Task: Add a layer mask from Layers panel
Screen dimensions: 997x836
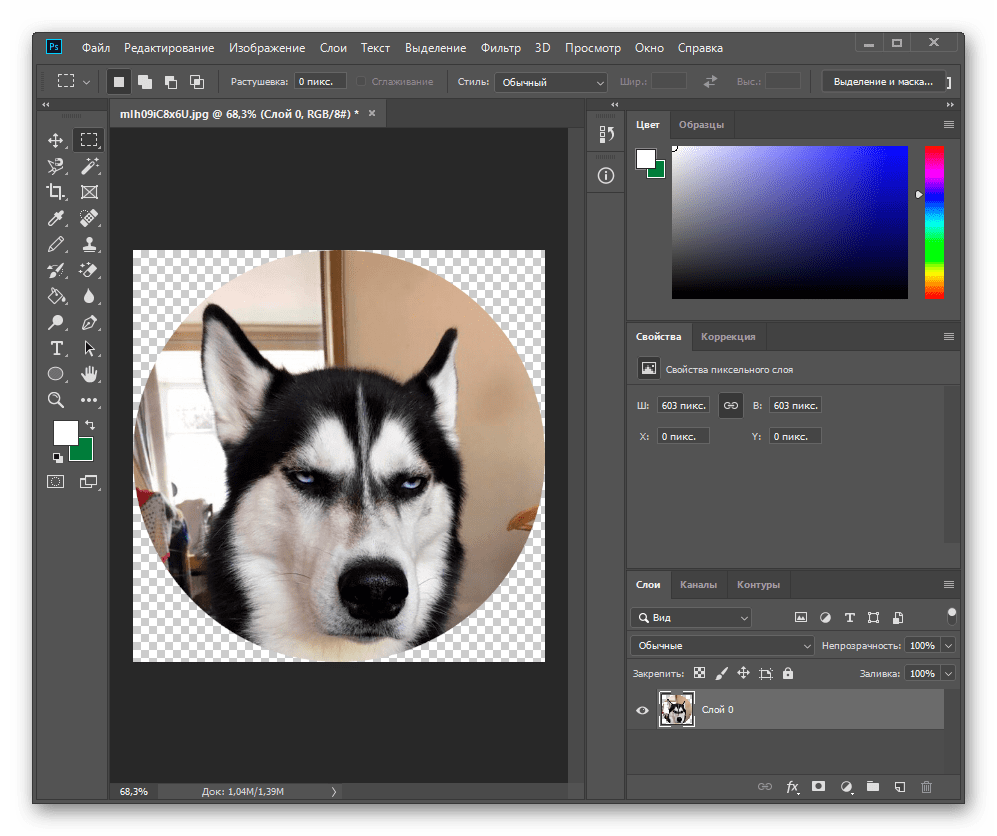Action: [818, 787]
